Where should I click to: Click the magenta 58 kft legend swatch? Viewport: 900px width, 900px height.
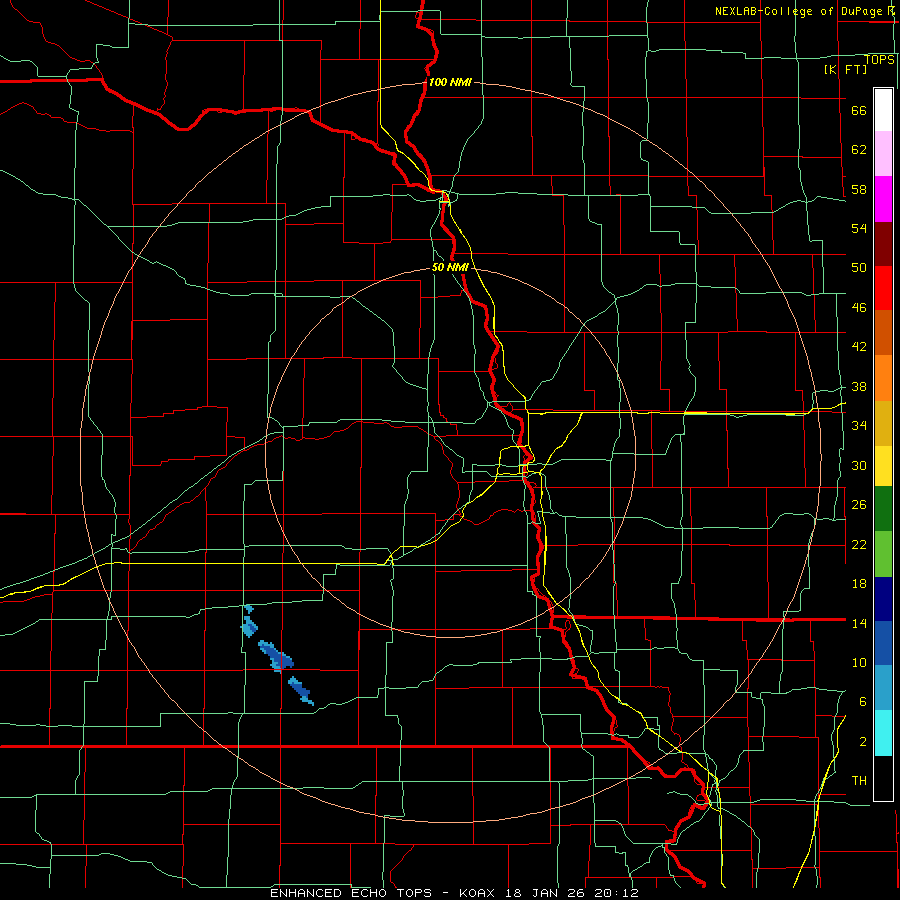pos(883,199)
